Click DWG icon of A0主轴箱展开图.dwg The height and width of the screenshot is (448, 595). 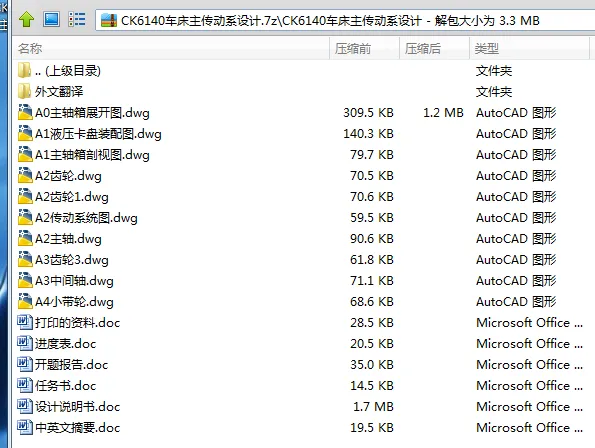tap(25, 112)
